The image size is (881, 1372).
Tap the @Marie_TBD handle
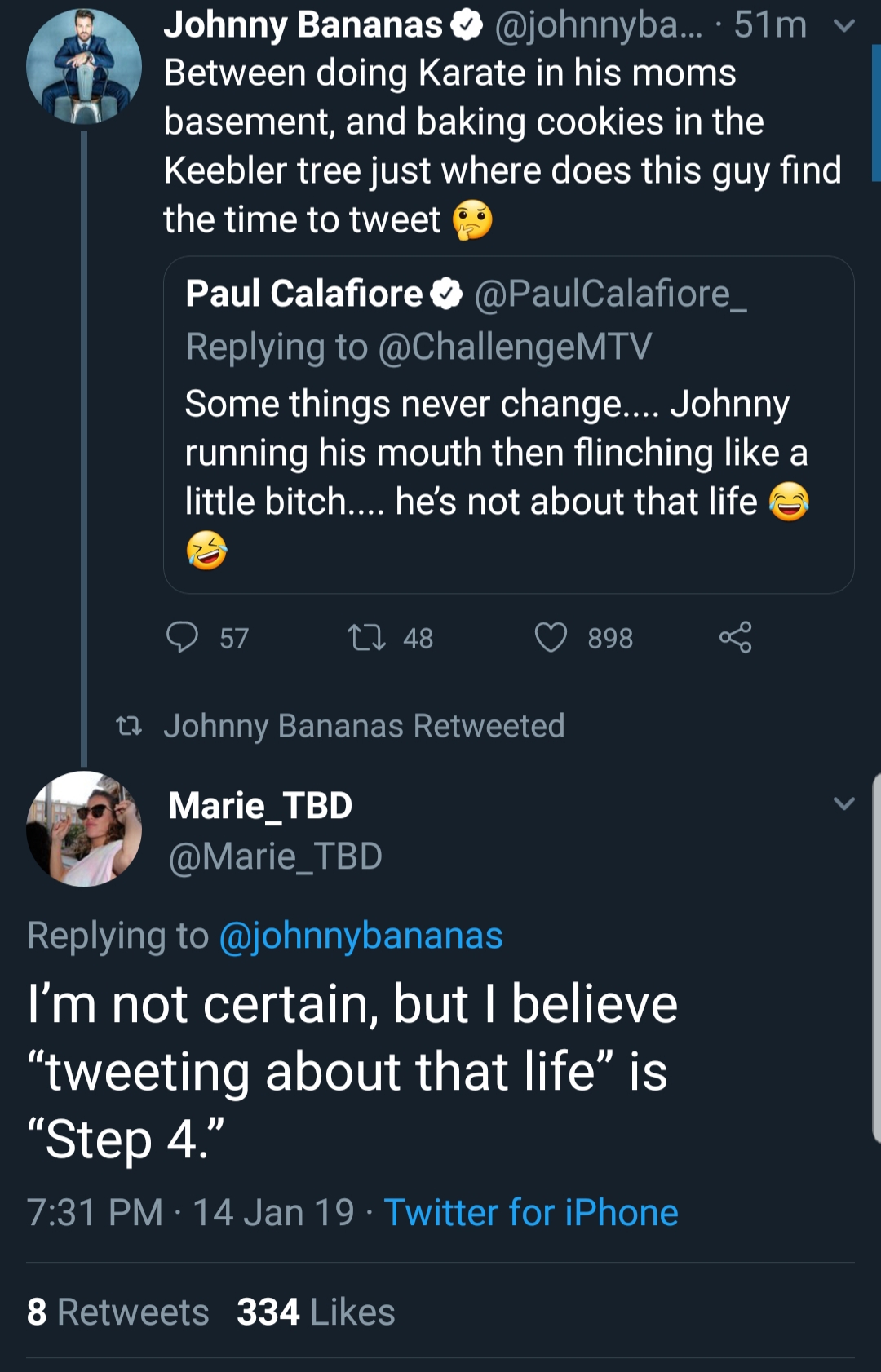point(275,856)
